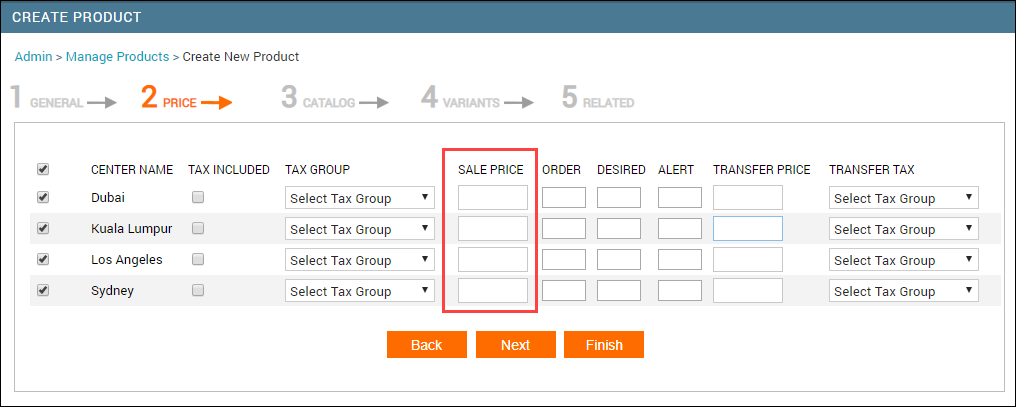Open Sydney Tax Group dropdown
The image size is (1016, 407).
(x=360, y=292)
